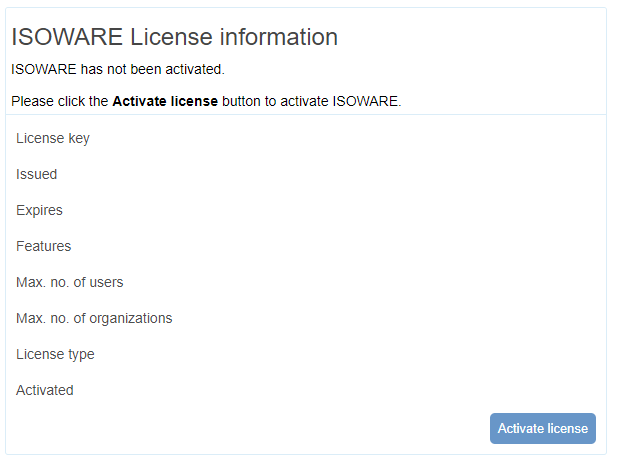
Task: Click the 'Please click the Activate license' instruction
Action: pos(206,101)
